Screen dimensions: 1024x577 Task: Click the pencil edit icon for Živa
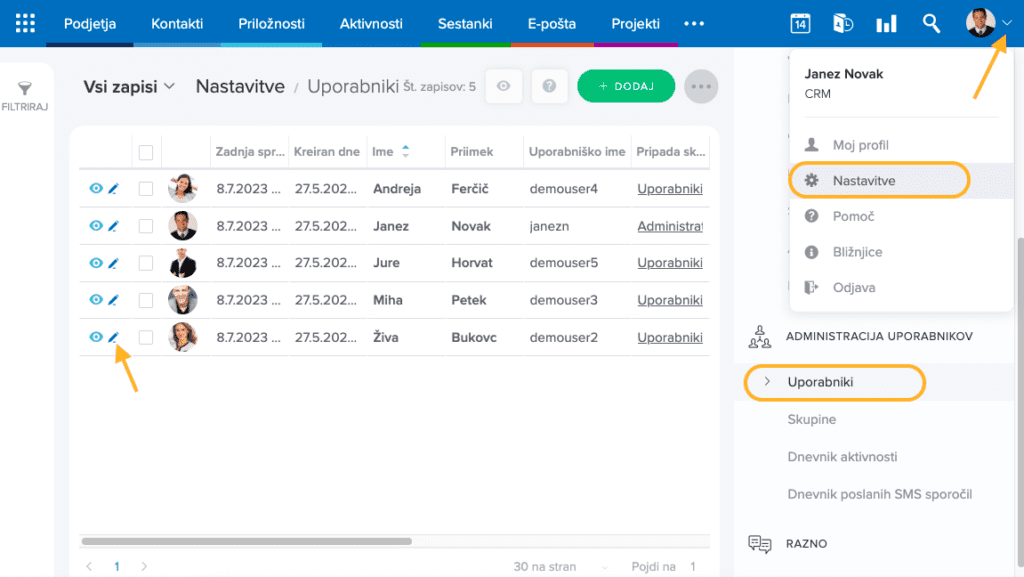[x=113, y=338]
